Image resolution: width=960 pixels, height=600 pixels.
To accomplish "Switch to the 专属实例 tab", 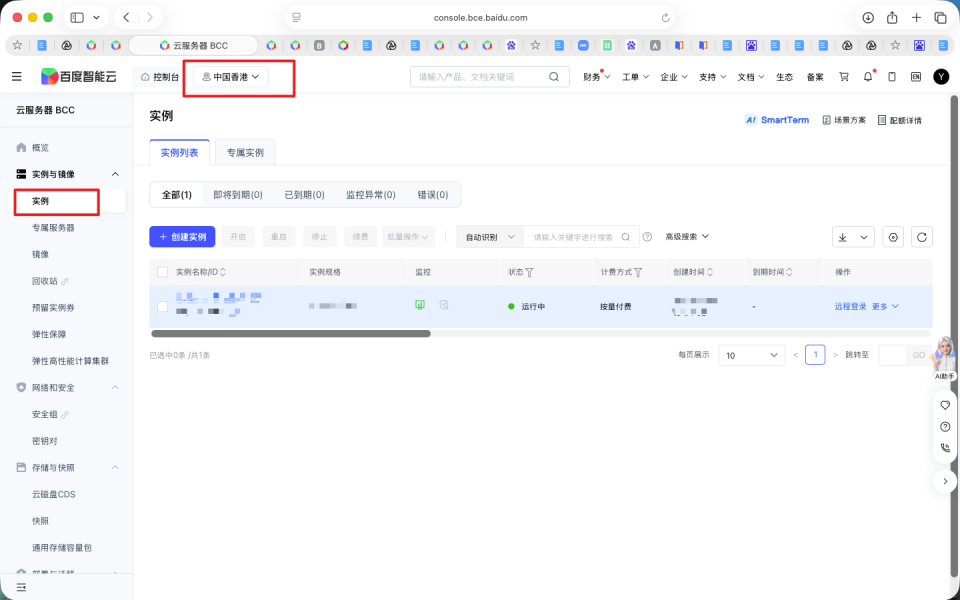I will point(245,152).
